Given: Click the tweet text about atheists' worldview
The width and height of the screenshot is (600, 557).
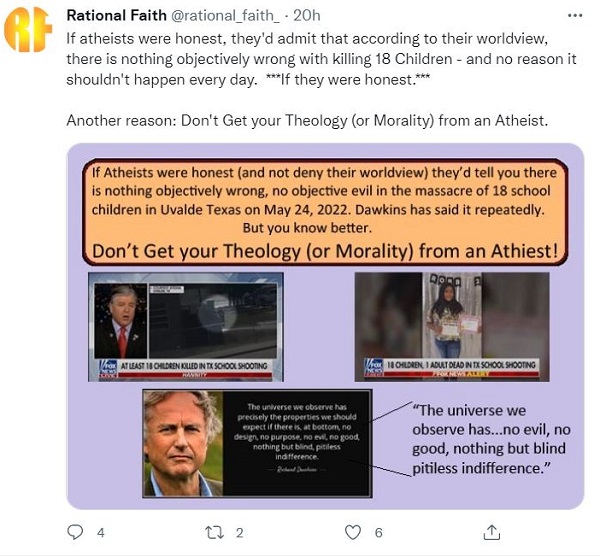Looking at the screenshot, I should (321, 59).
